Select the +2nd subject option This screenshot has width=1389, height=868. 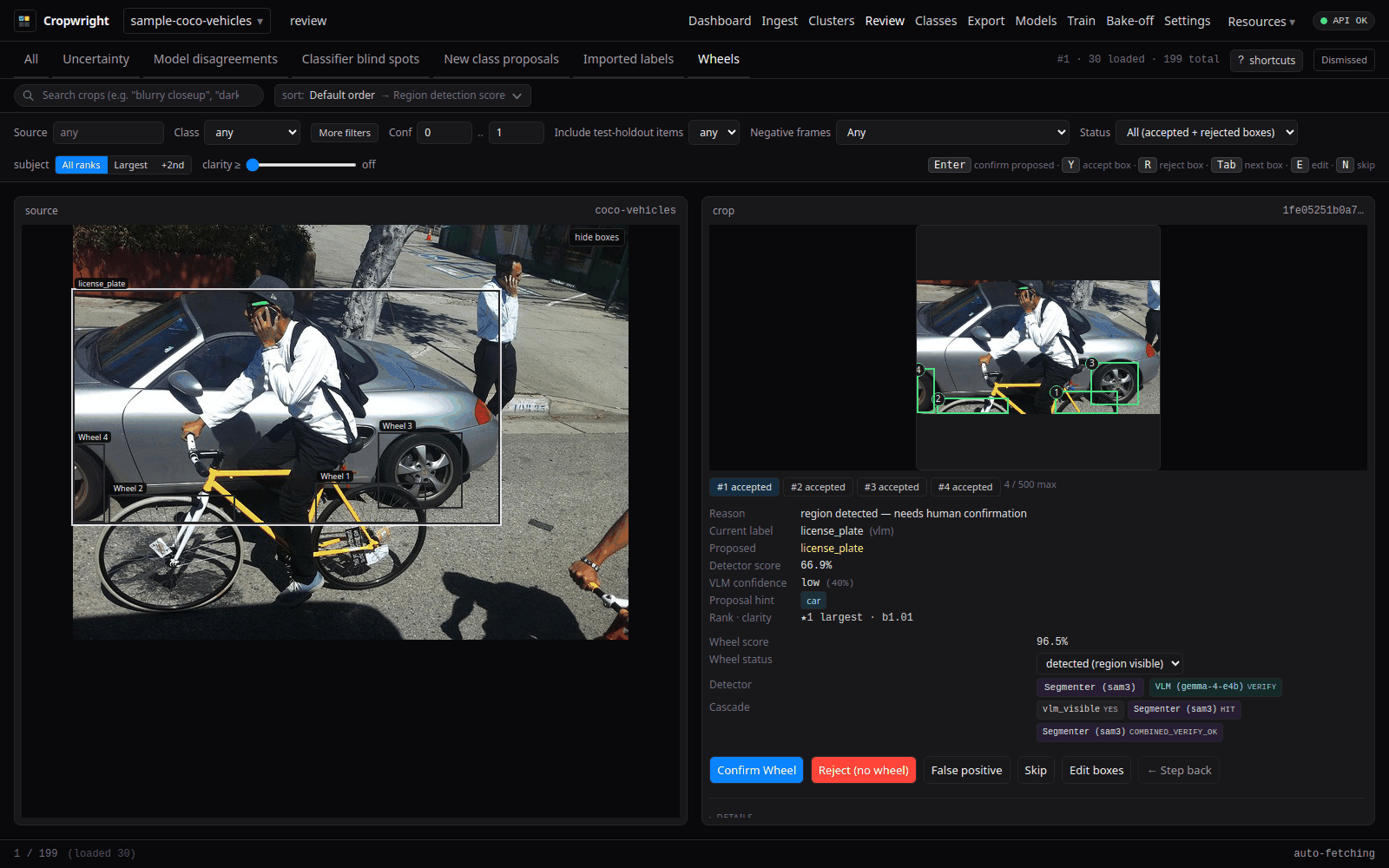[173, 165]
